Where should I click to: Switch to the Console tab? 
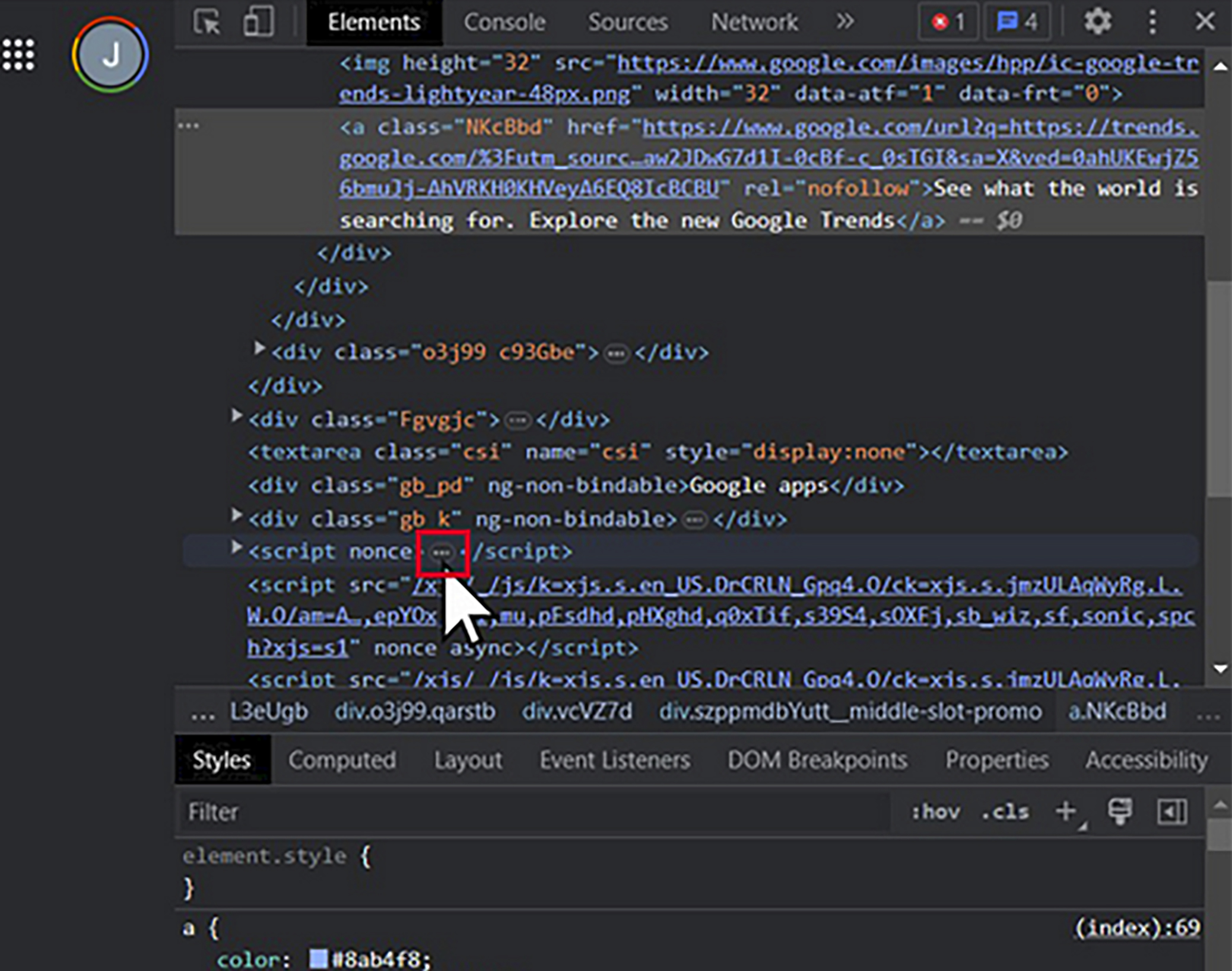pos(505,22)
